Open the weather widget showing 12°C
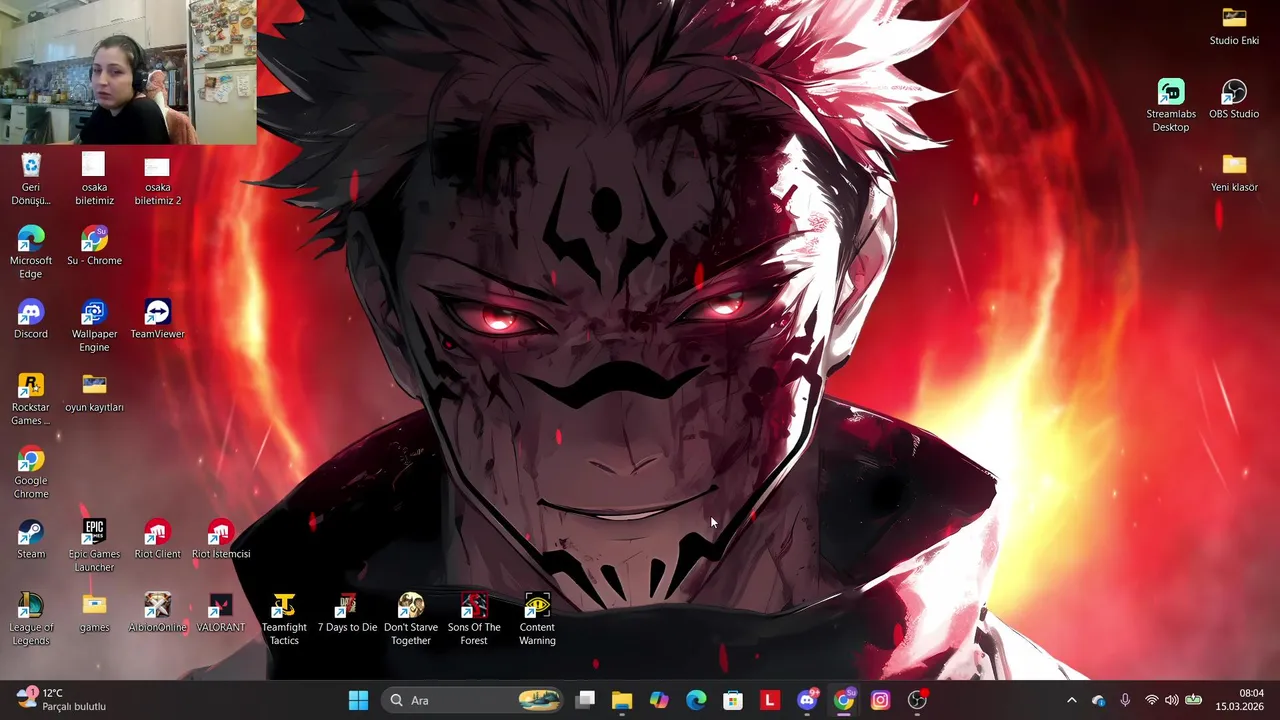The height and width of the screenshot is (720, 1280). tap(62, 700)
